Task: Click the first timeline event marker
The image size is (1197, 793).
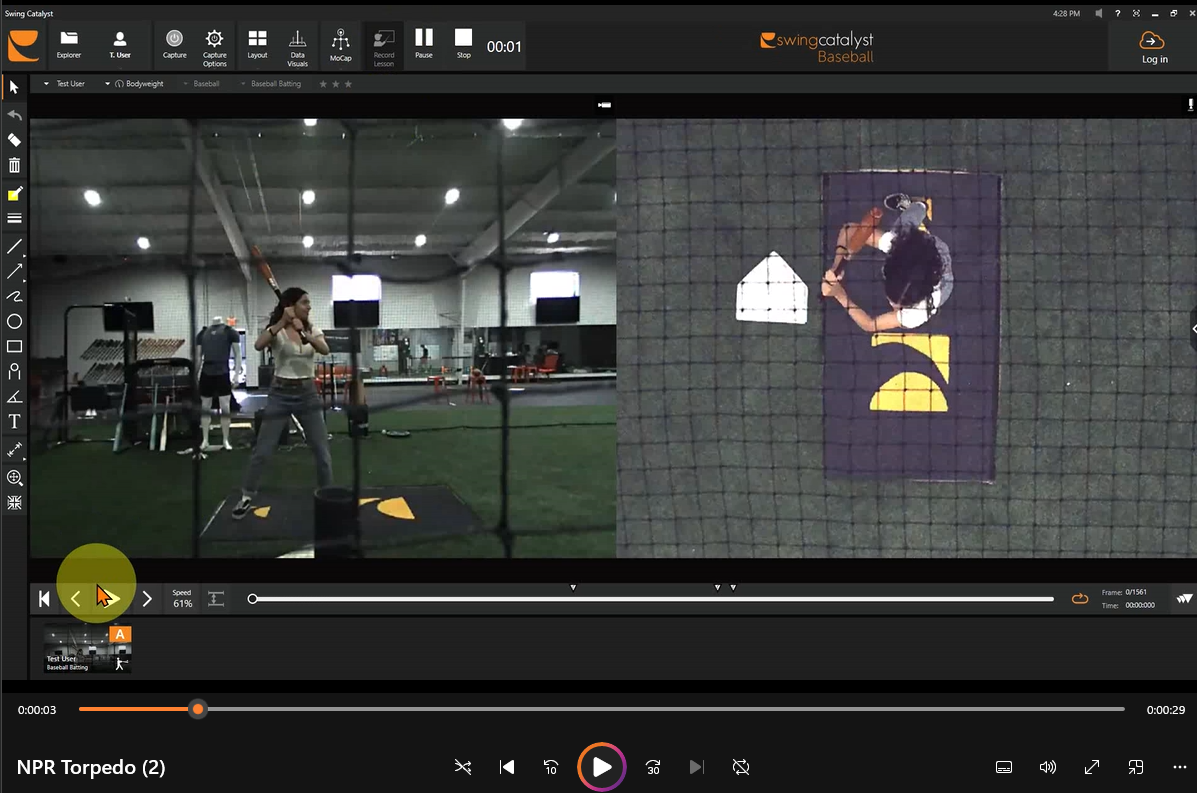Action: click(573, 587)
